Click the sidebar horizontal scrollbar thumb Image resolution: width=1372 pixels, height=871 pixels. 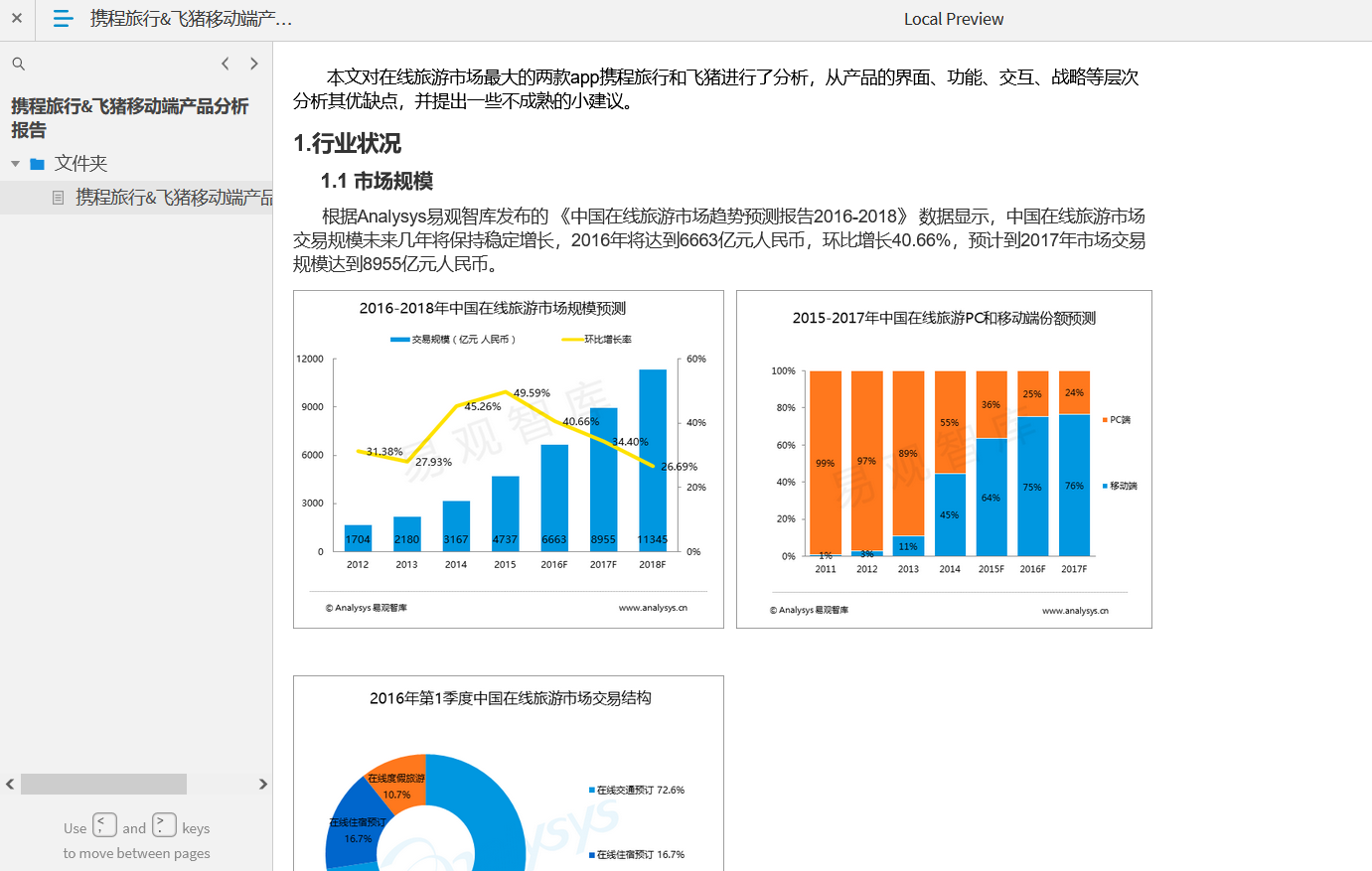click(x=103, y=784)
